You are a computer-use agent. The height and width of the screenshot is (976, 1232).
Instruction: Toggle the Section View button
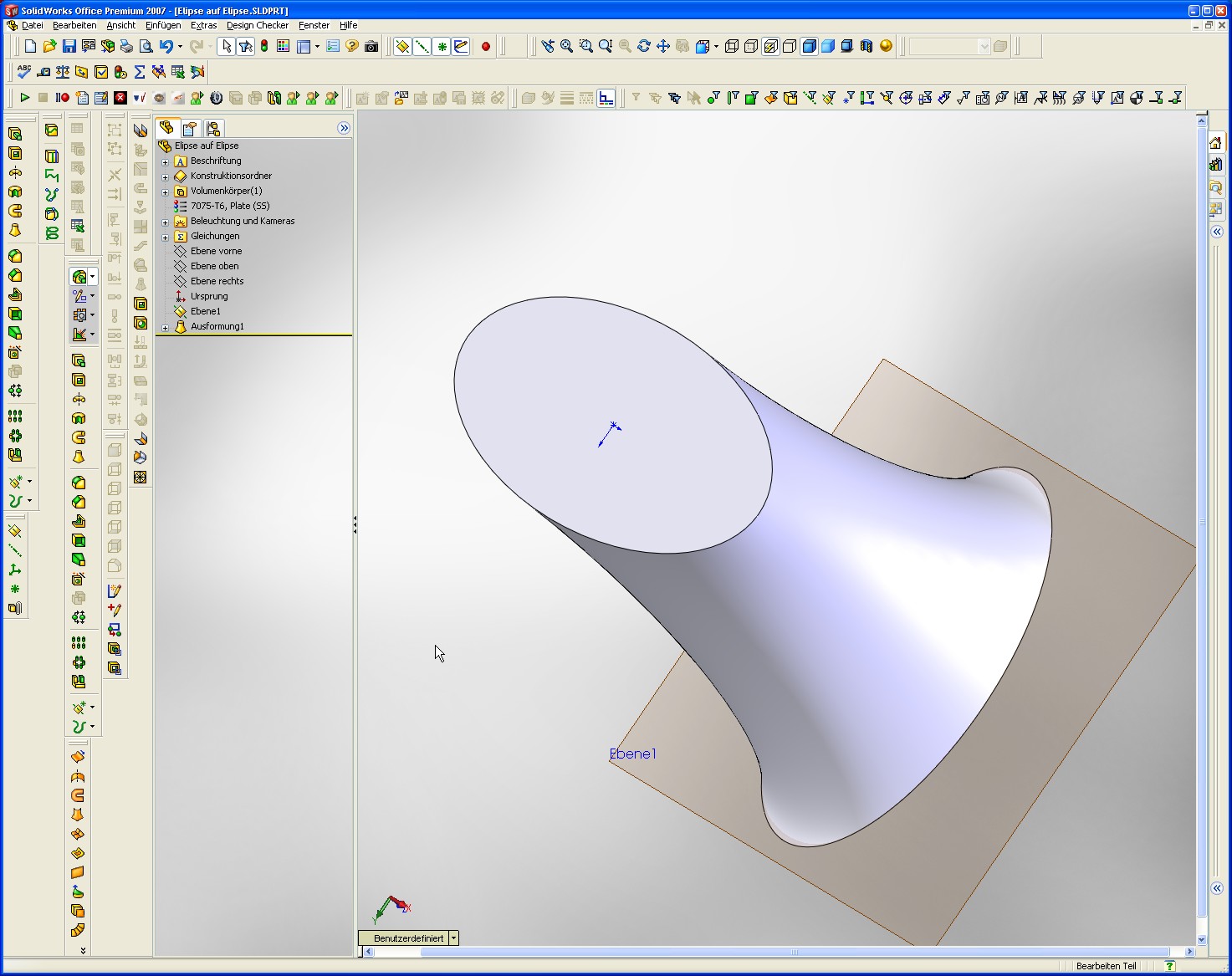pyautogui.click(x=866, y=46)
